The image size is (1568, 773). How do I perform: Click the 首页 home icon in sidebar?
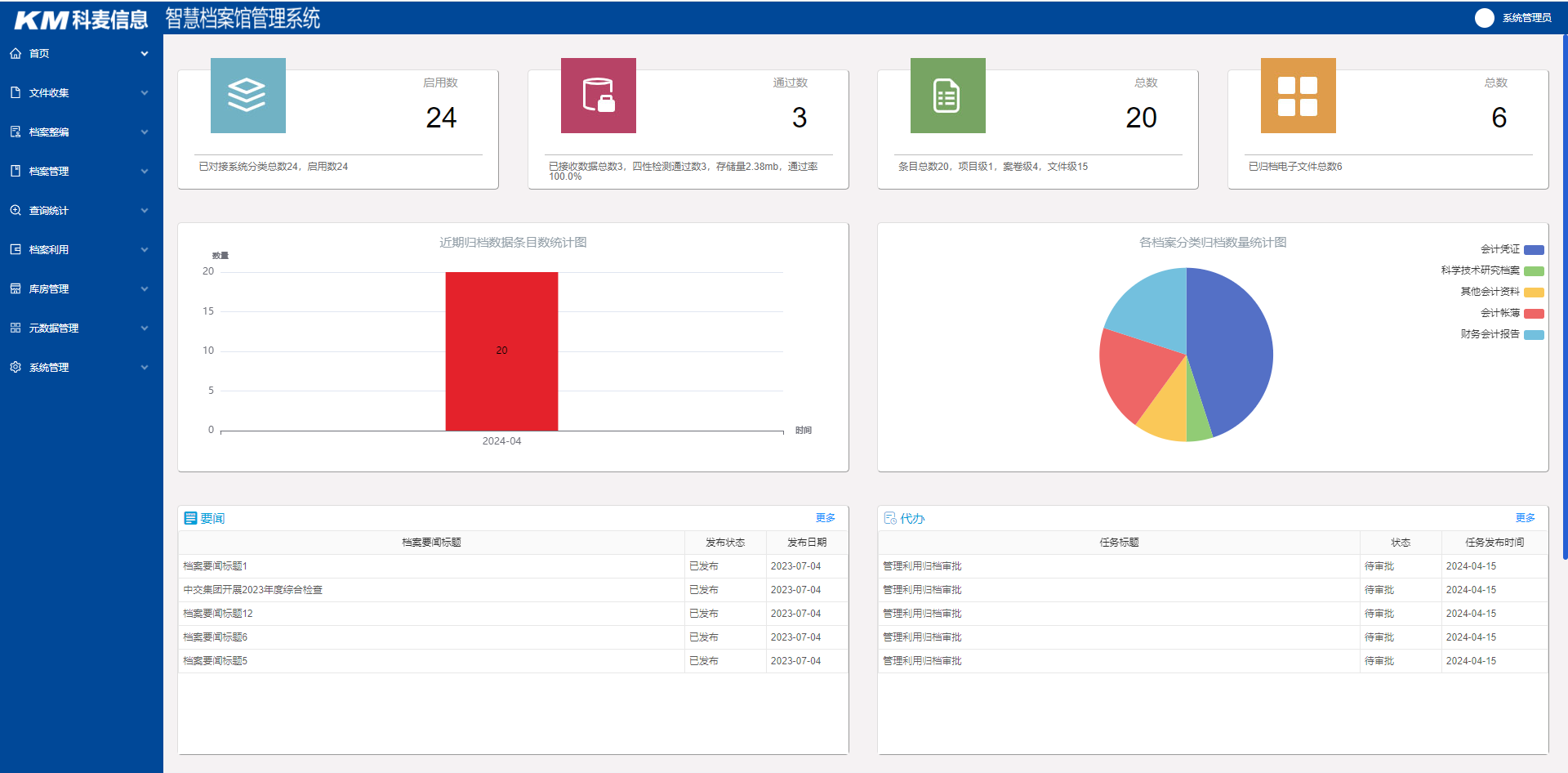16,53
